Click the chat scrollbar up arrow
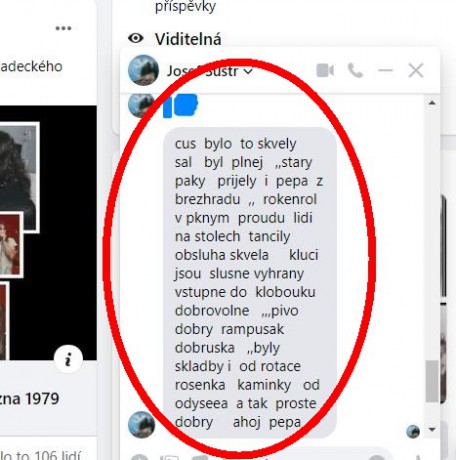Viewport: 456px width, 460px height. 432,103
